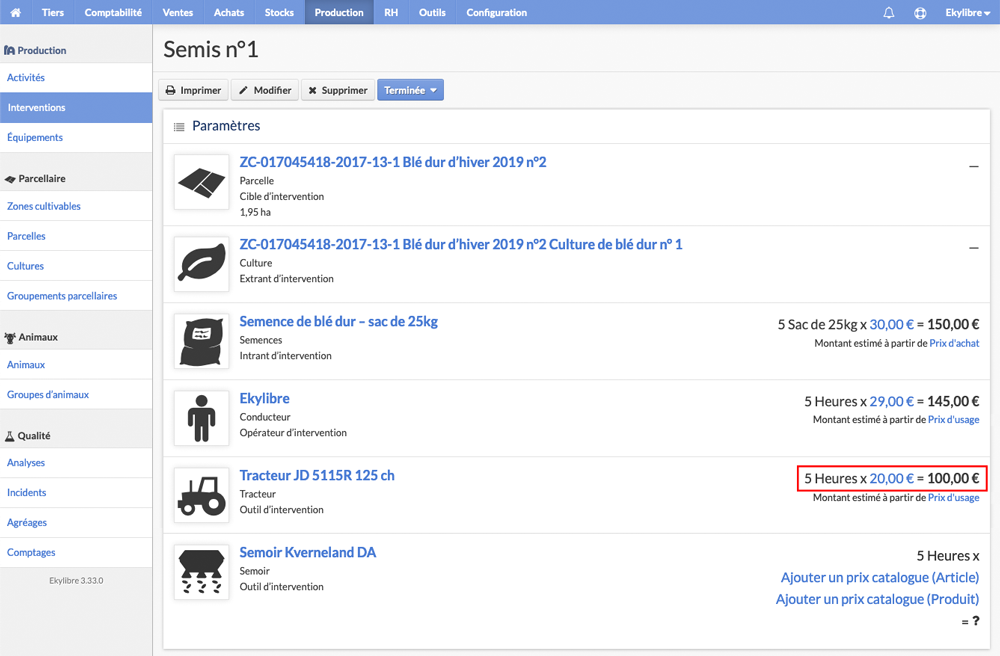Click the Modifier button

[x=265, y=90]
